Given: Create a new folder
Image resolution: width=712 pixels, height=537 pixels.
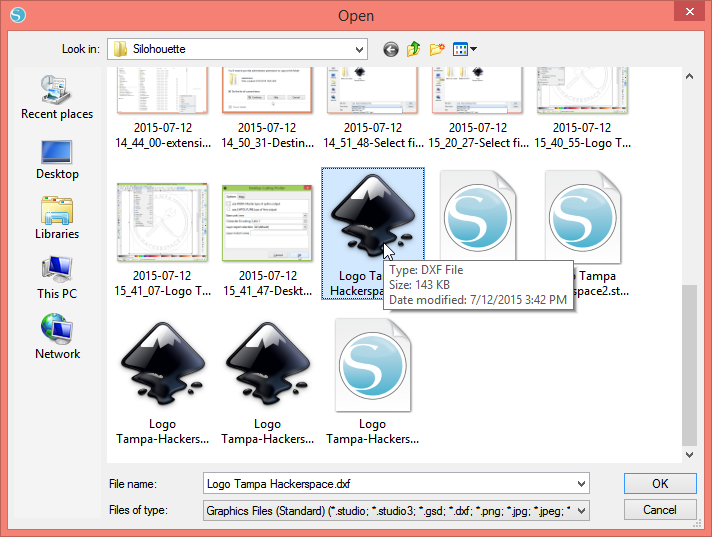Looking at the screenshot, I should [437, 49].
